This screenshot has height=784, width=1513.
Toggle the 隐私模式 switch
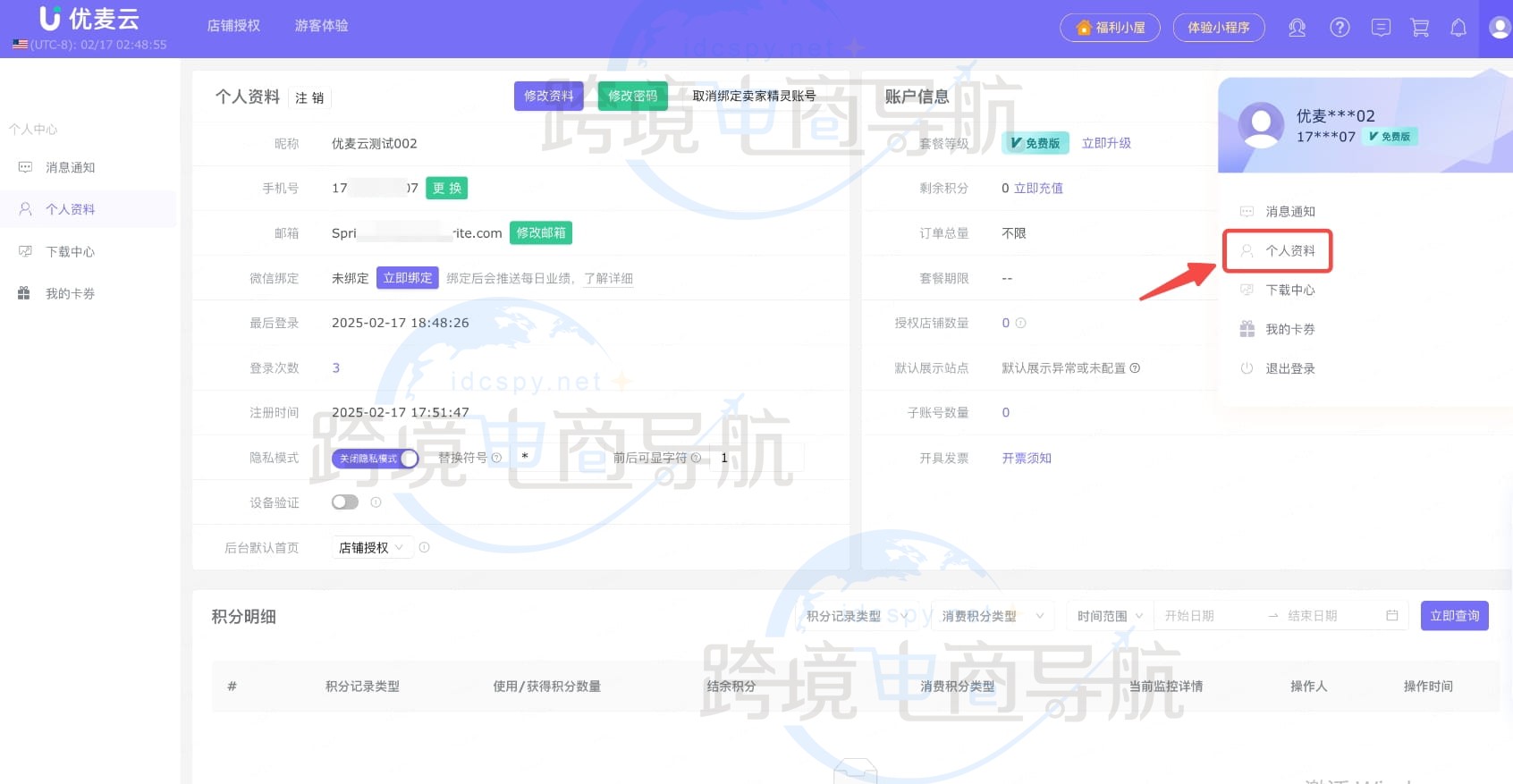pos(375,459)
